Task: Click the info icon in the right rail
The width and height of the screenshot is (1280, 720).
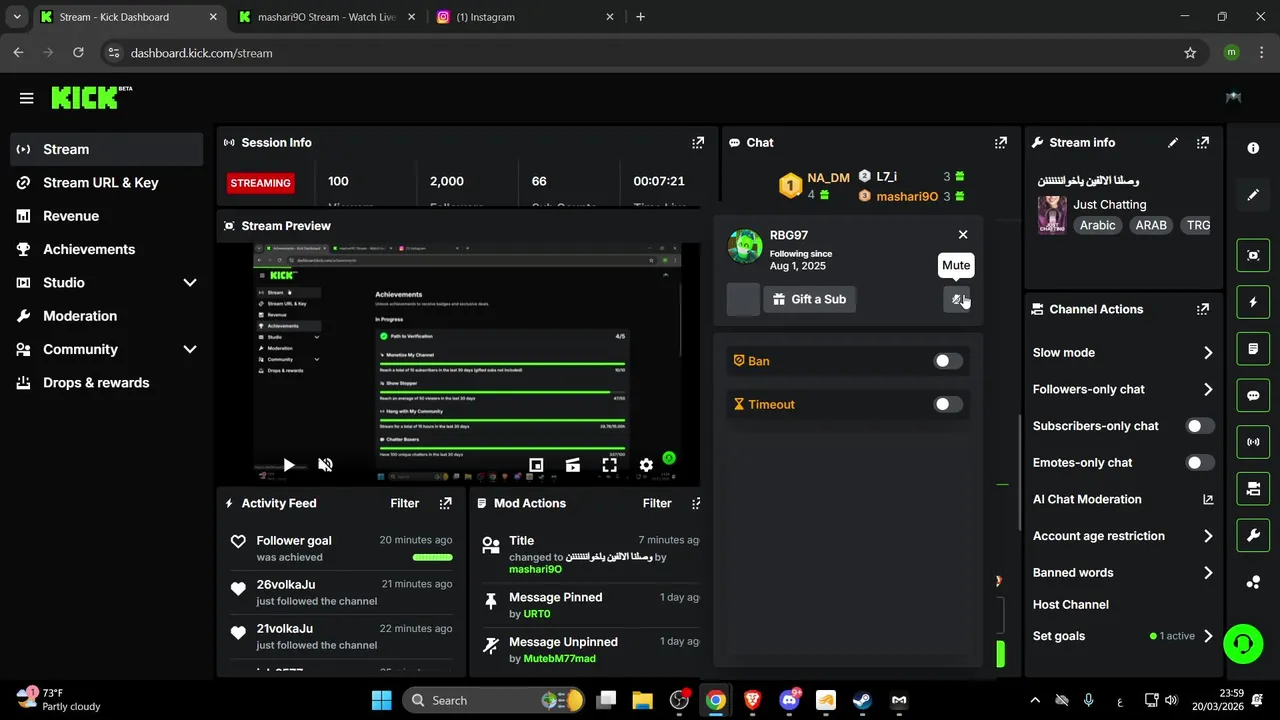Action: point(1253,148)
